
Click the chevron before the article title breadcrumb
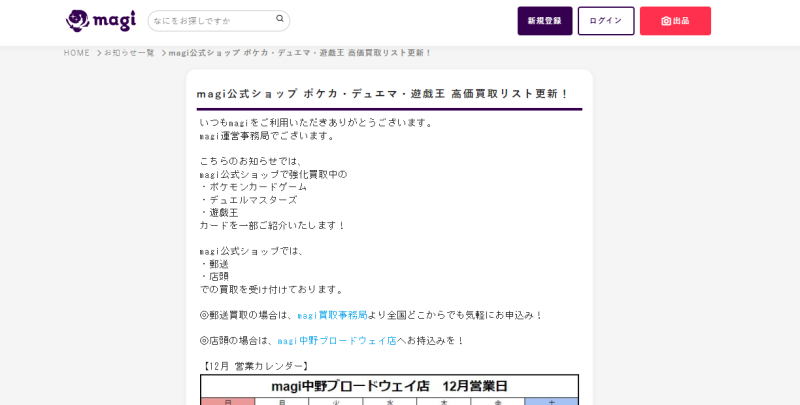coord(163,53)
